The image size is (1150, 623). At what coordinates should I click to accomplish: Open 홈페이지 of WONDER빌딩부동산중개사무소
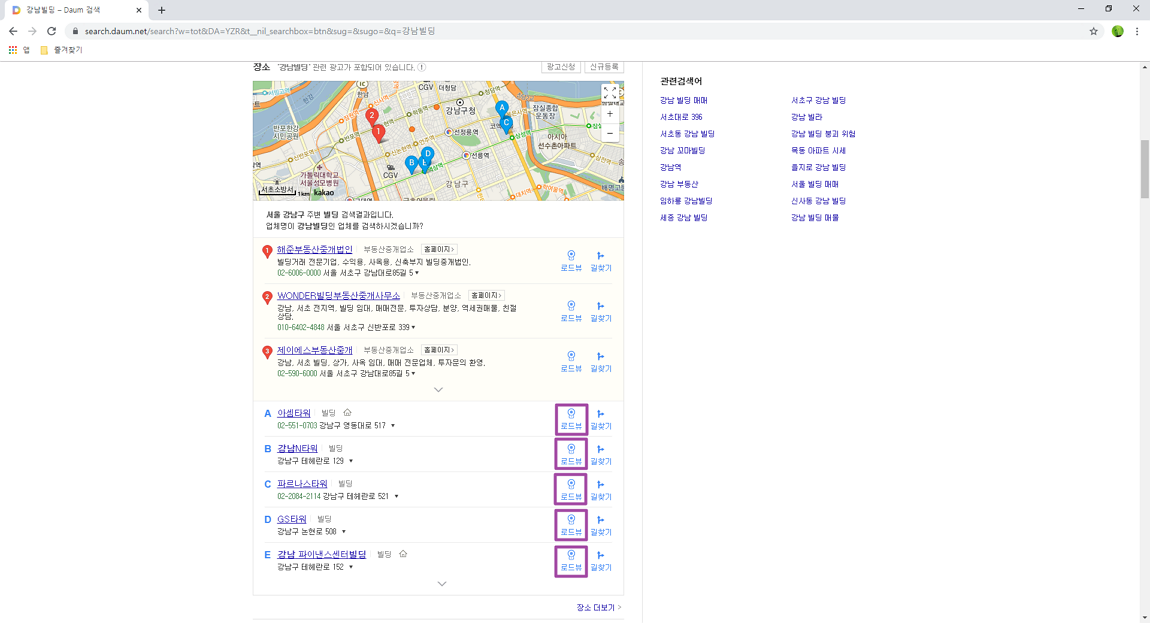point(486,295)
